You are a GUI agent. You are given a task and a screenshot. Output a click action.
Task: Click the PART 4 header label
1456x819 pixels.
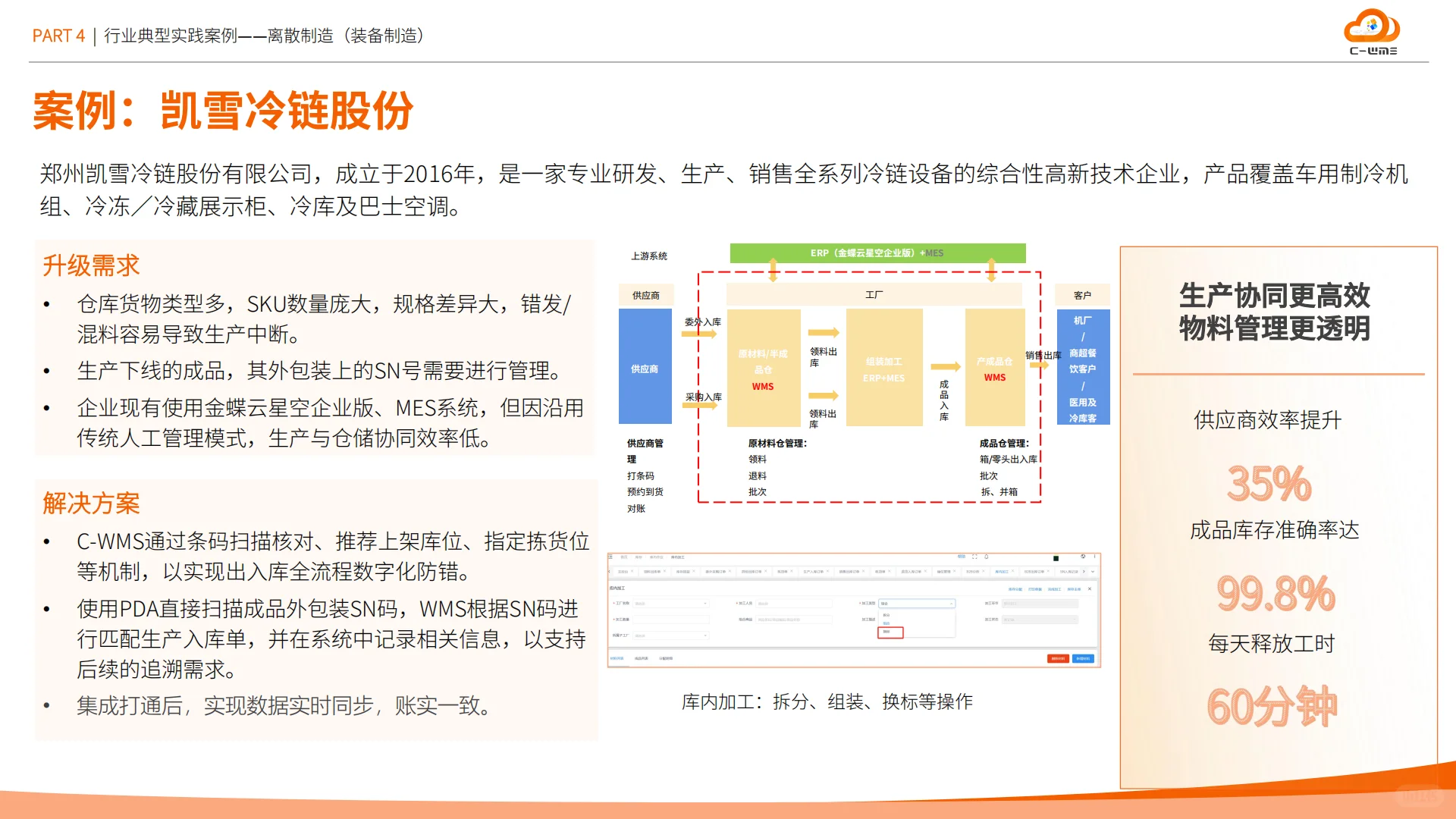coord(58,36)
